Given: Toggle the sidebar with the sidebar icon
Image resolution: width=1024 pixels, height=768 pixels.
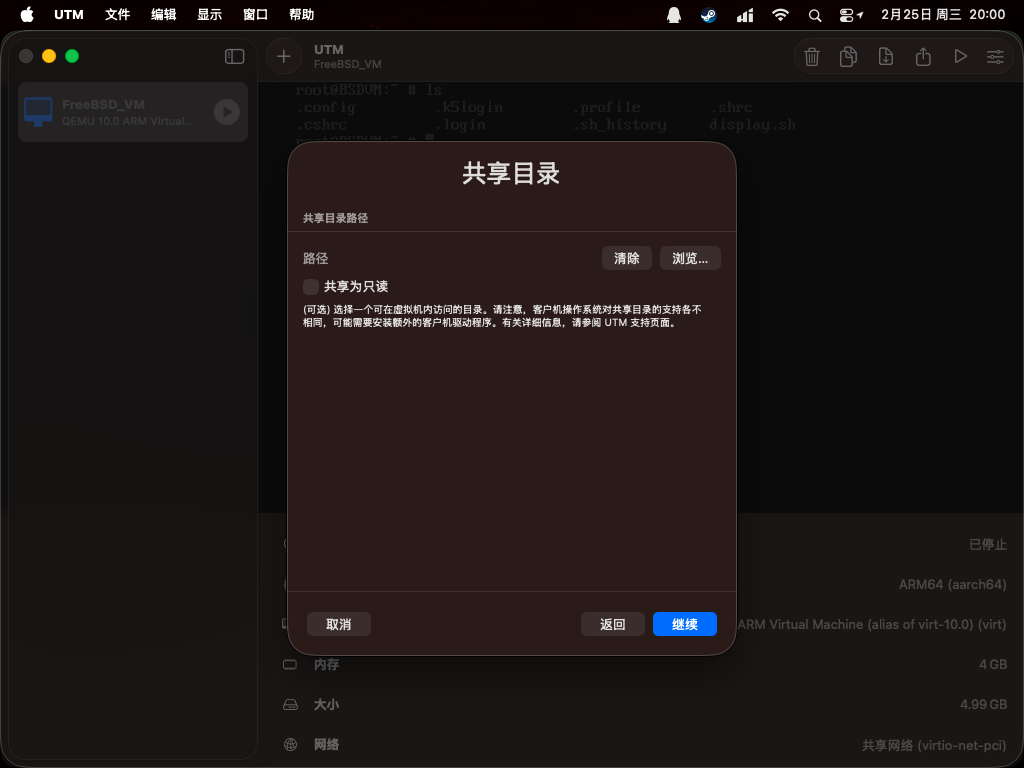Looking at the screenshot, I should [x=234, y=57].
